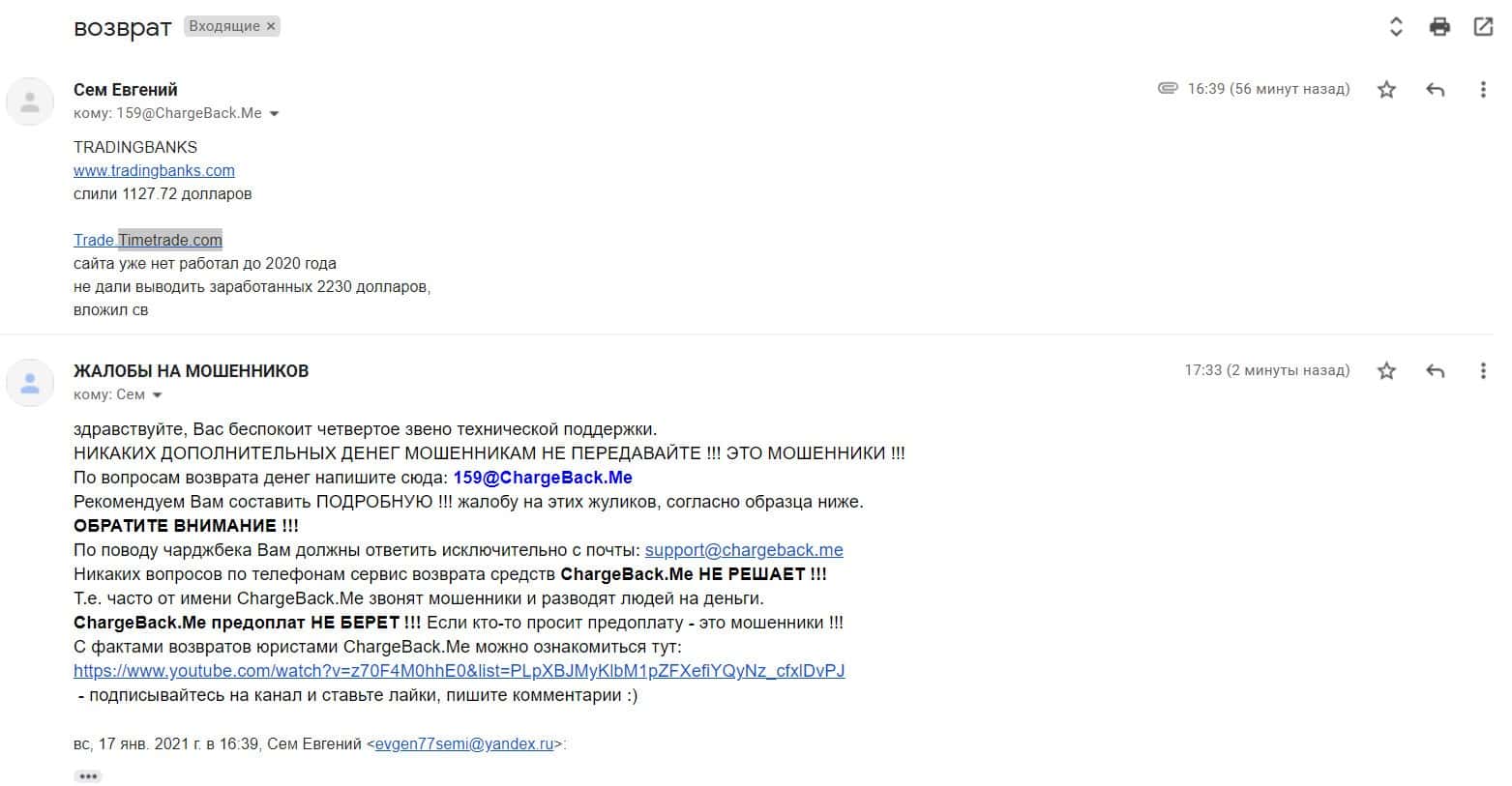This screenshot has width=1512, height=786.
Task: Remove the Входящие label from the thread
Action: coord(271,26)
